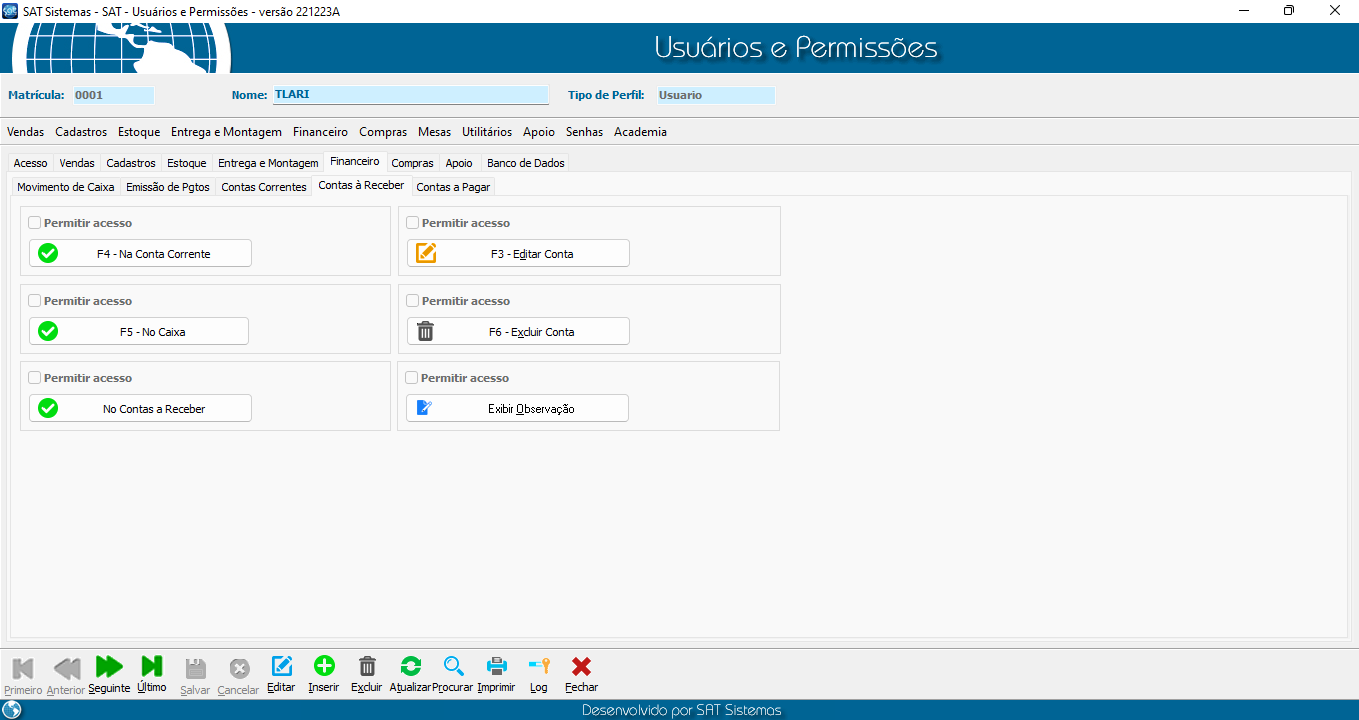Image resolution: width=1359 pixels, height=720 pixels.
Task: Jump to last record with Último
Action: tap(152, 667)
